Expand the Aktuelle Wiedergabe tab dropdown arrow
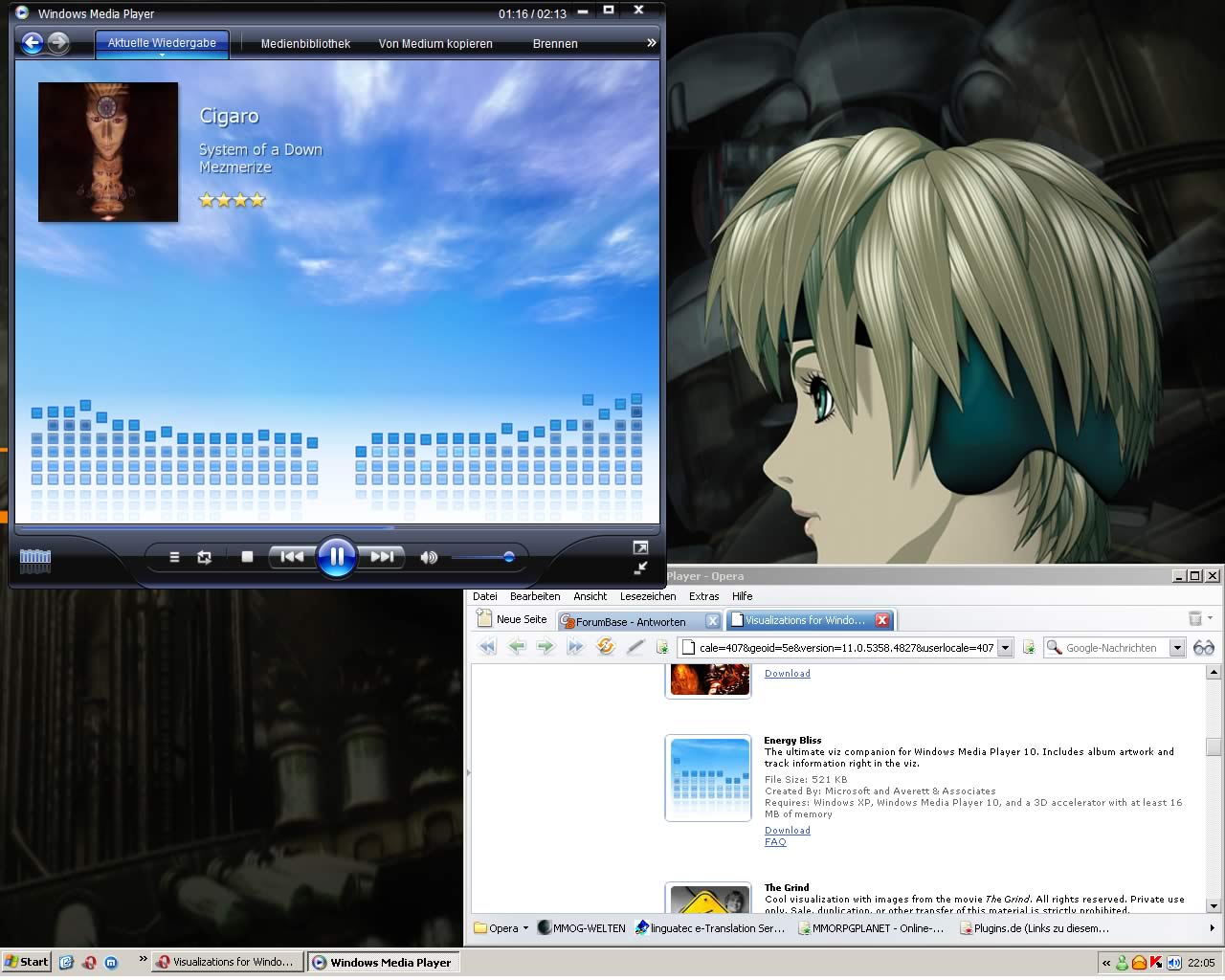 pyautogui.click(x=162, y=55)
